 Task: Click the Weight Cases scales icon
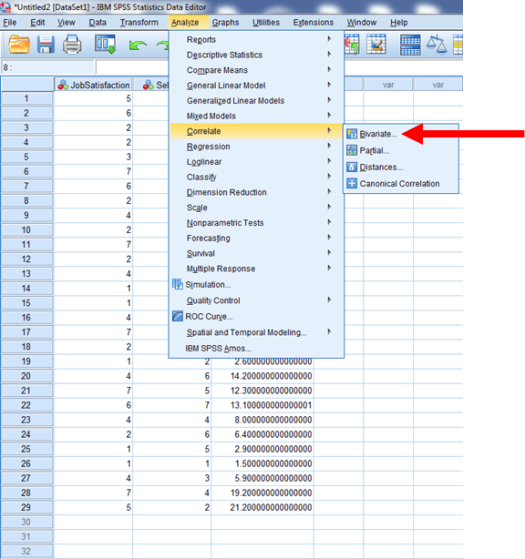tap(437, 45)
